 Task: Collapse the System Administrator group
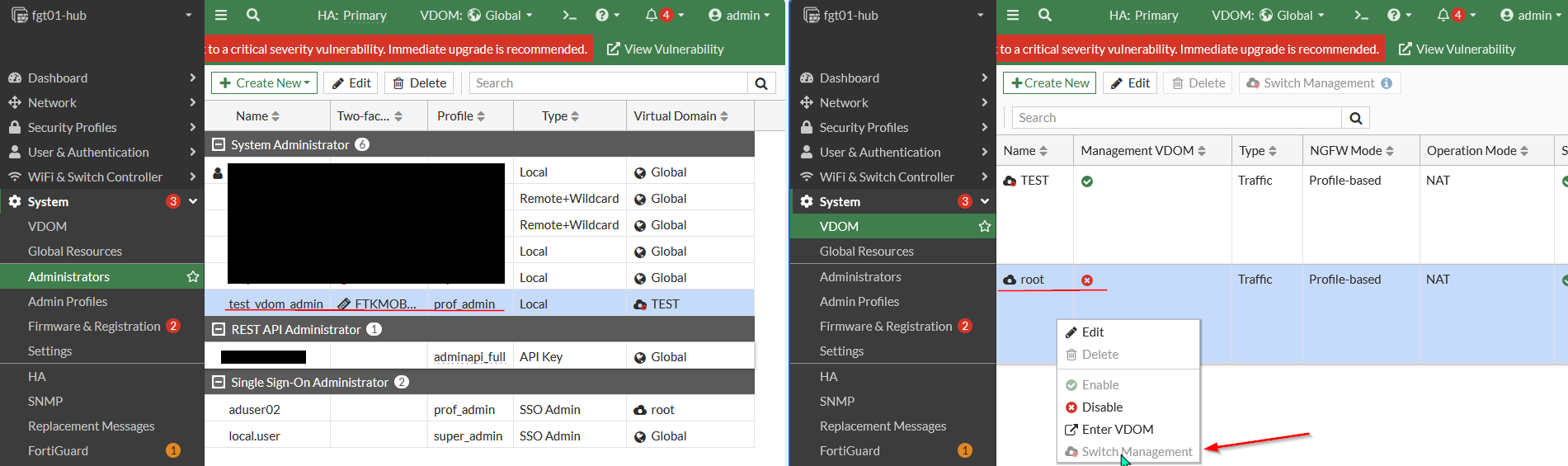(219, 144)
